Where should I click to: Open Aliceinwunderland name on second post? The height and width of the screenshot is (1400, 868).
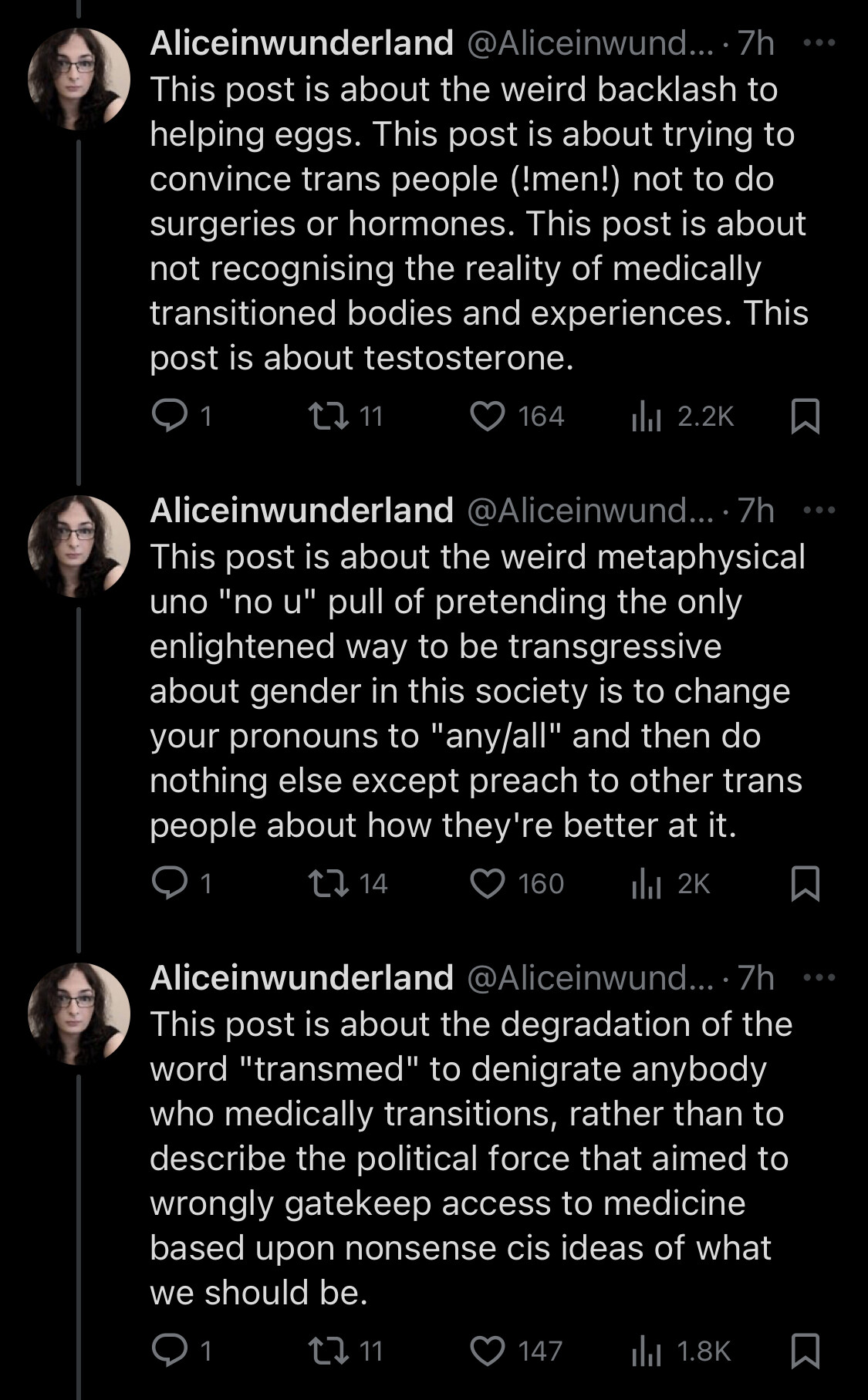pos(302,511)
